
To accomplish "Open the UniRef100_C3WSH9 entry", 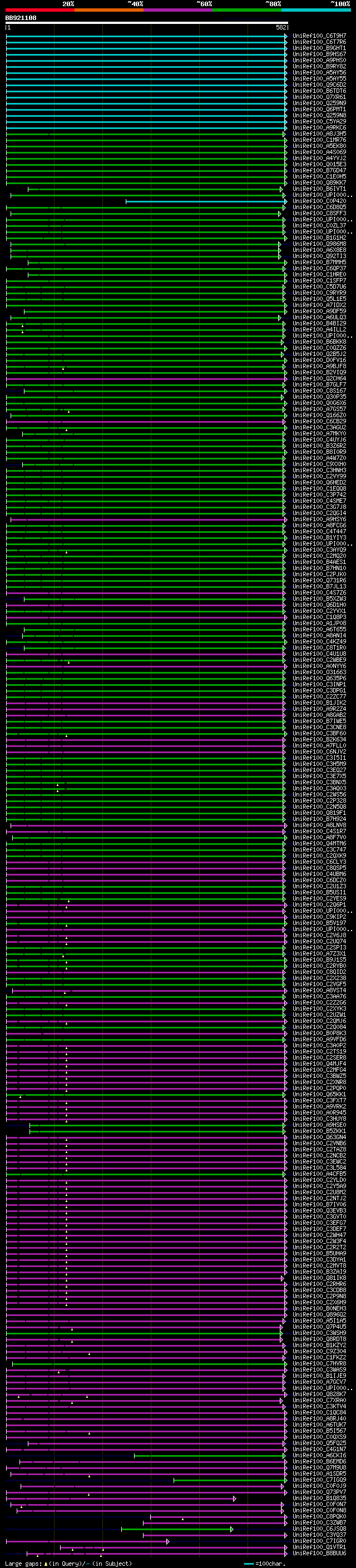I will pyautogui.click(x=319, y=1332).
